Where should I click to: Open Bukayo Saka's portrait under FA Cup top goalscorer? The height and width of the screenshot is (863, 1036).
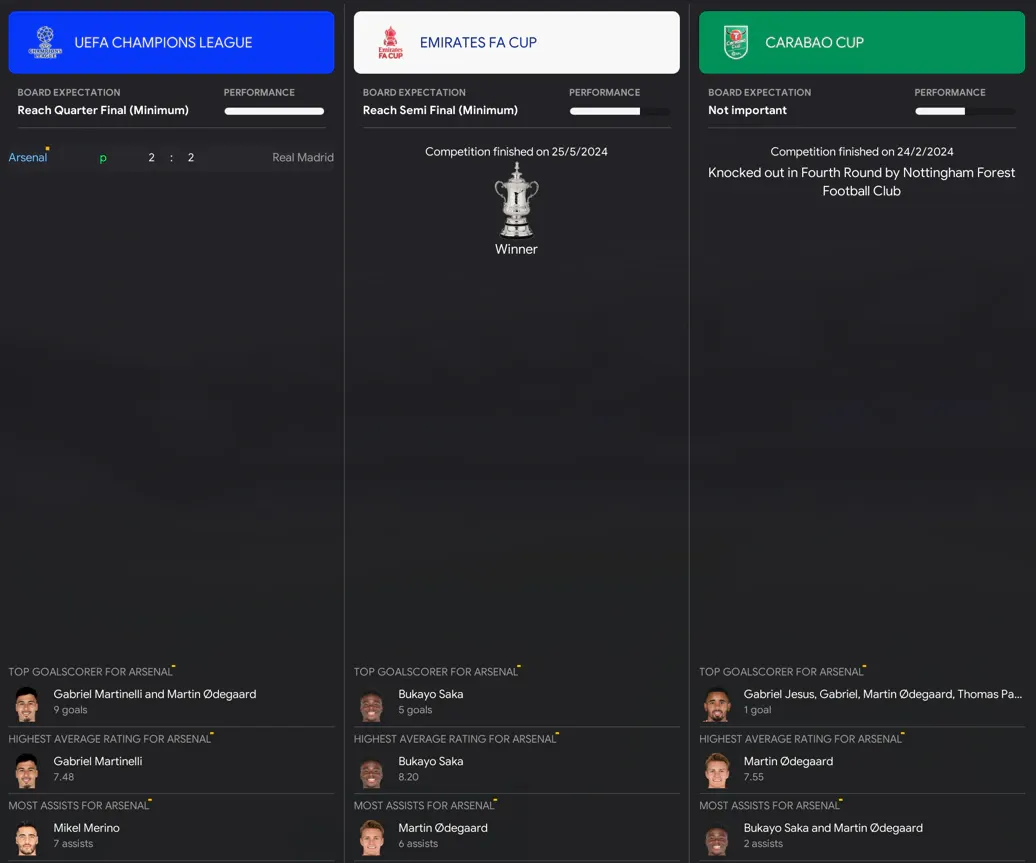[372, 704]
